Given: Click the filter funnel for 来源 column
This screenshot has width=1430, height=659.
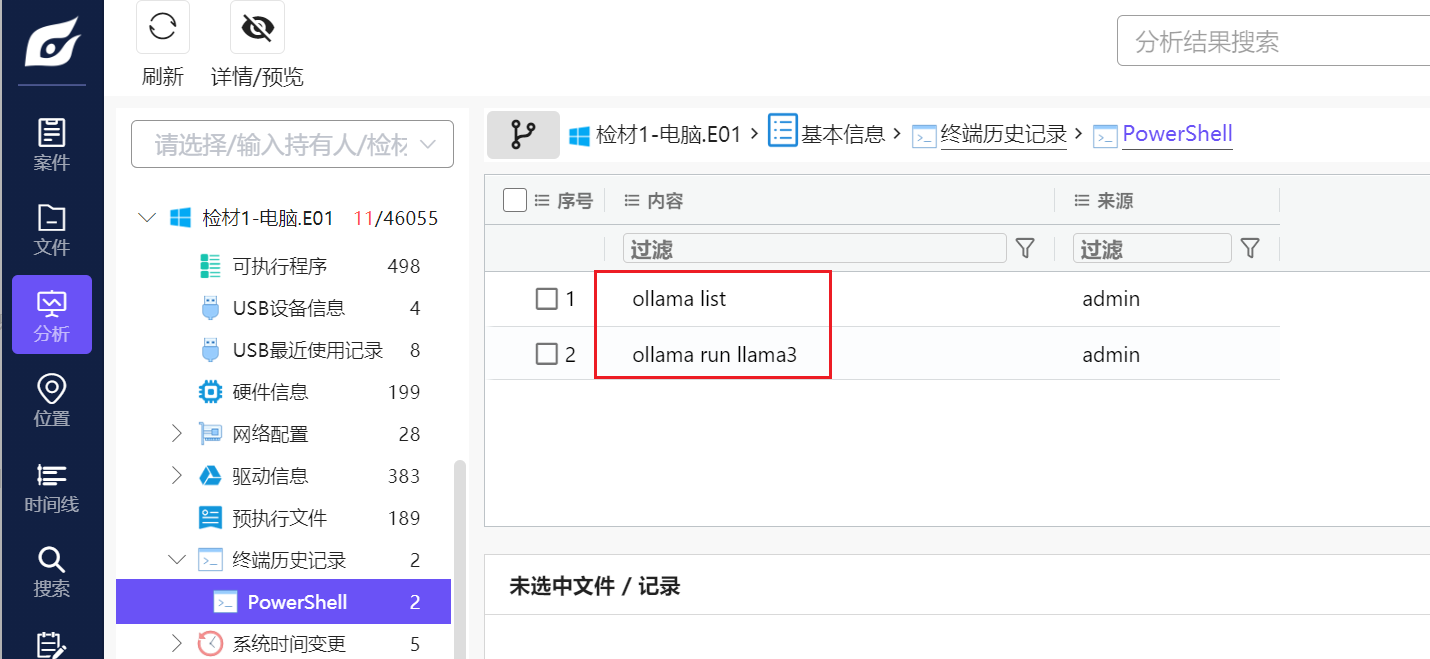Looking at the screenshot, I should (x=1250, y=249).
